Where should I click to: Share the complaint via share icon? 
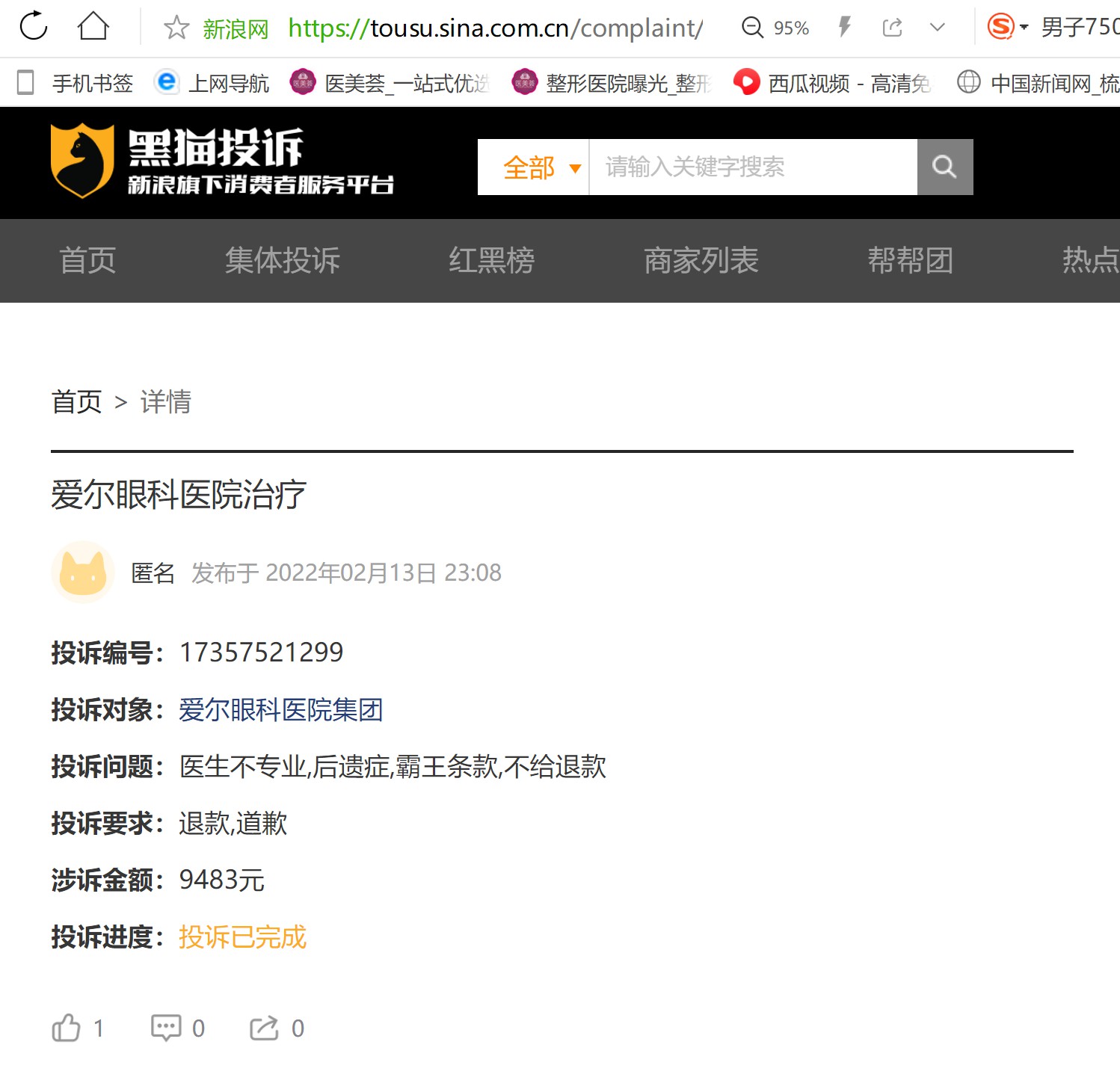click(264, 1028)
